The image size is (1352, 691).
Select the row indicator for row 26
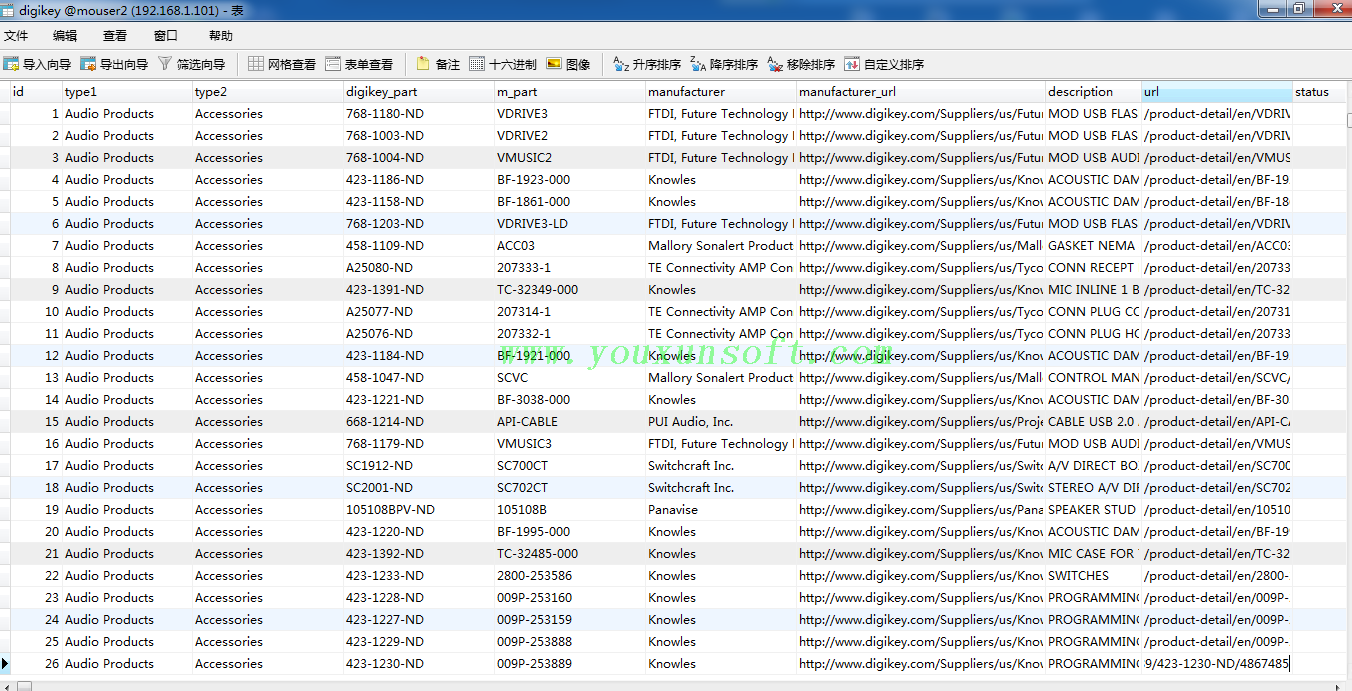(5, 663)
